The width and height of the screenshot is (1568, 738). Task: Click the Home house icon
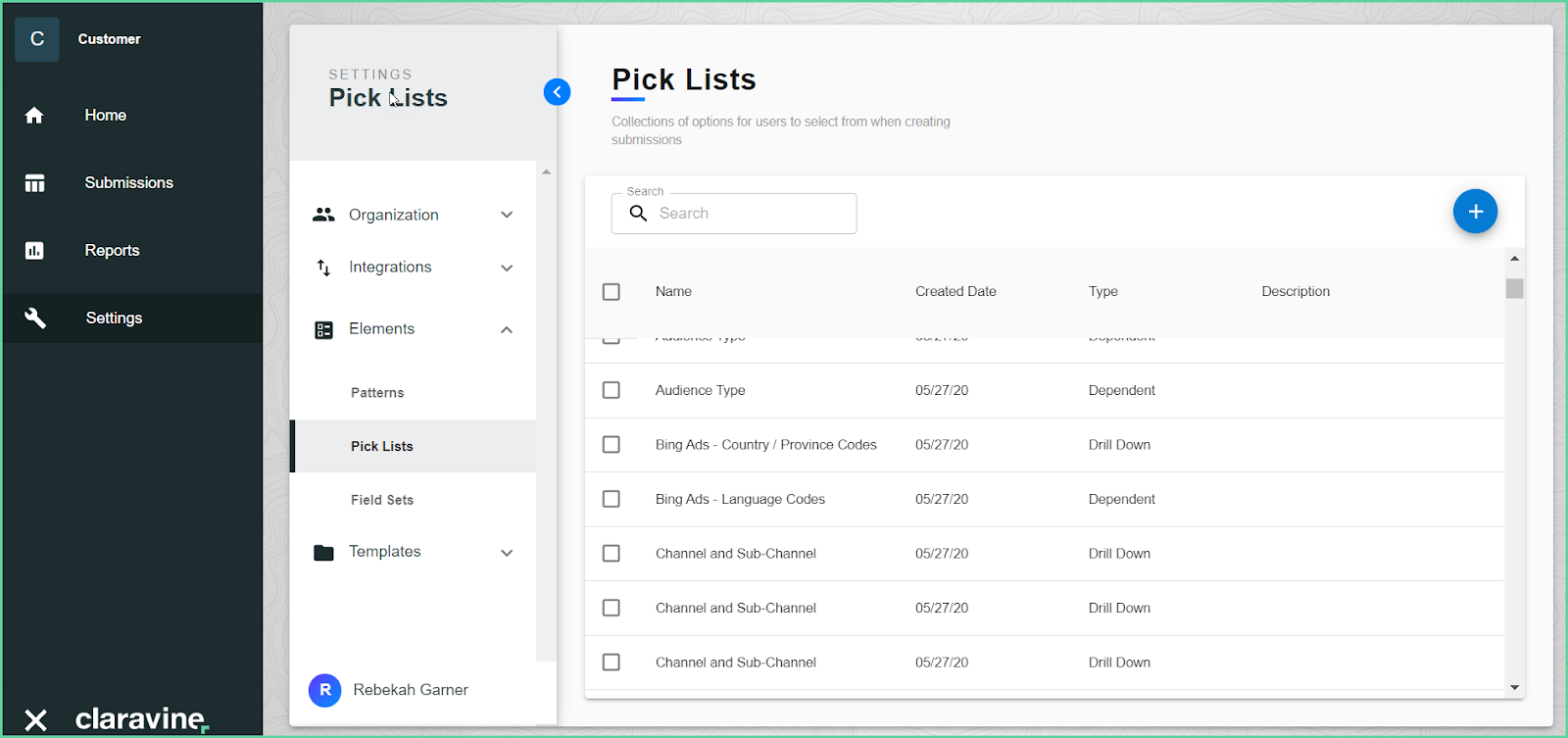(34, 116)
